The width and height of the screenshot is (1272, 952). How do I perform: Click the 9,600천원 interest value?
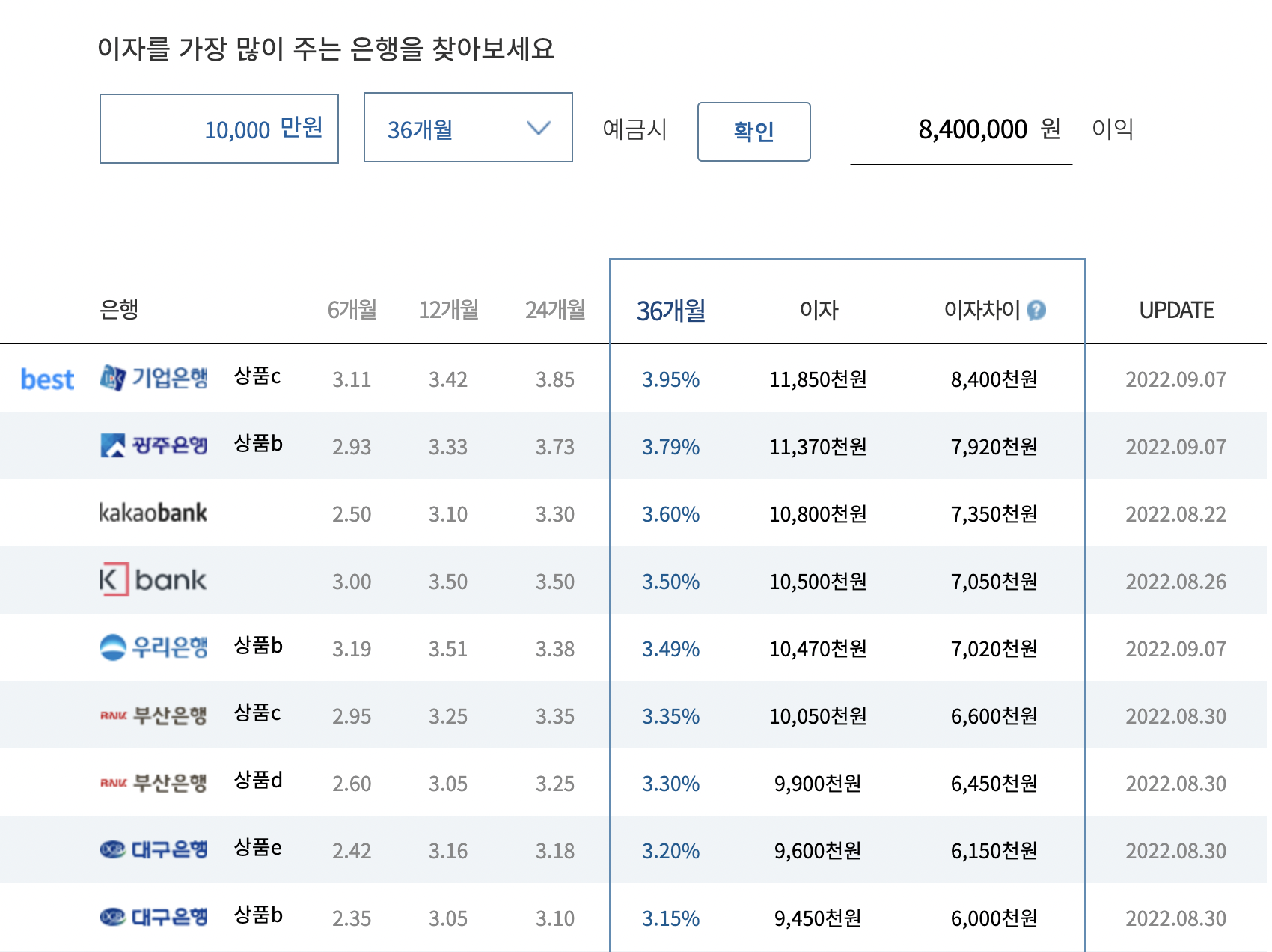(818, 851)
